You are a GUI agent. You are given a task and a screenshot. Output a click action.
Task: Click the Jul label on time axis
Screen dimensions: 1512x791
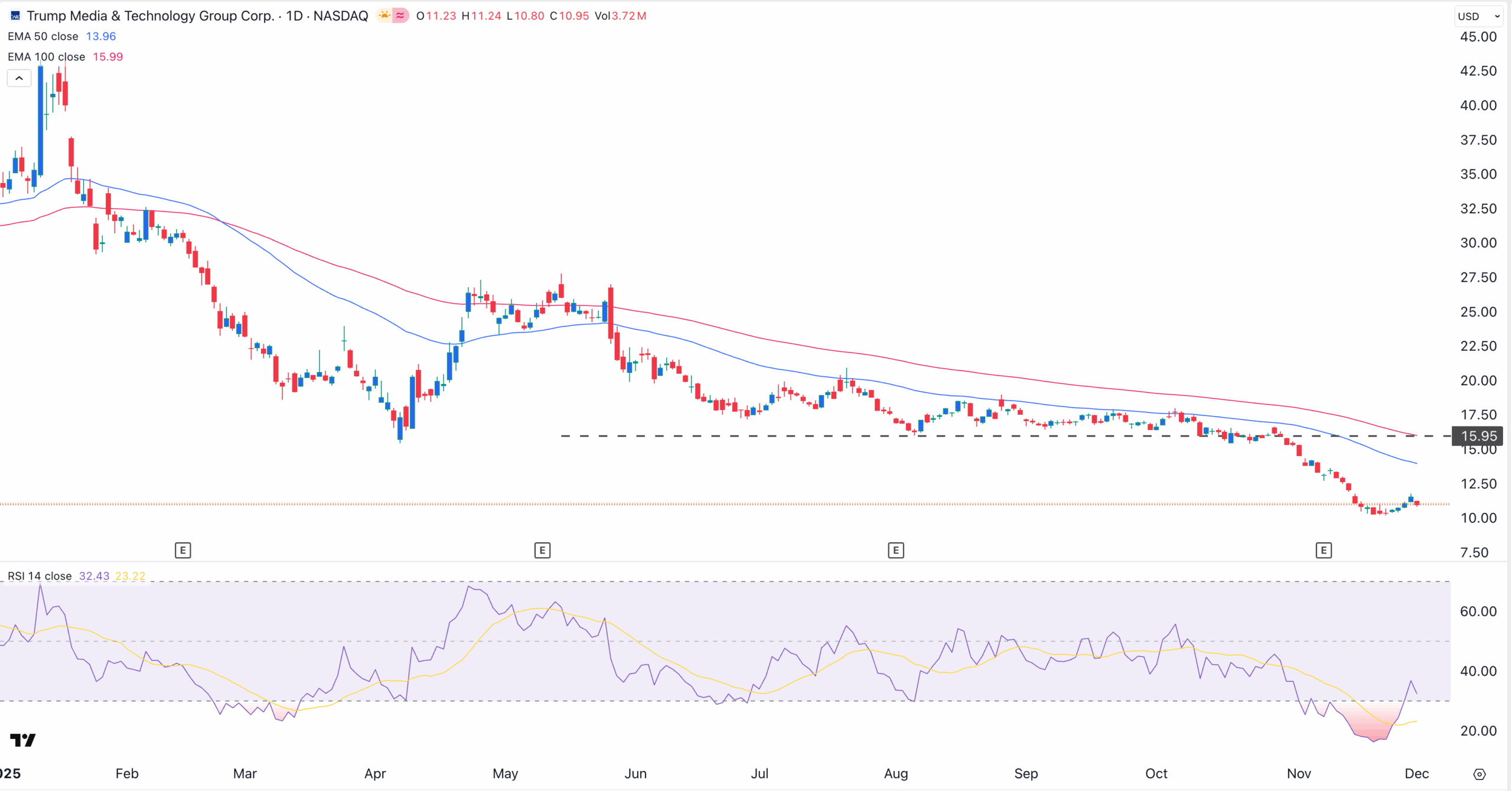click(x=760, y=774)
